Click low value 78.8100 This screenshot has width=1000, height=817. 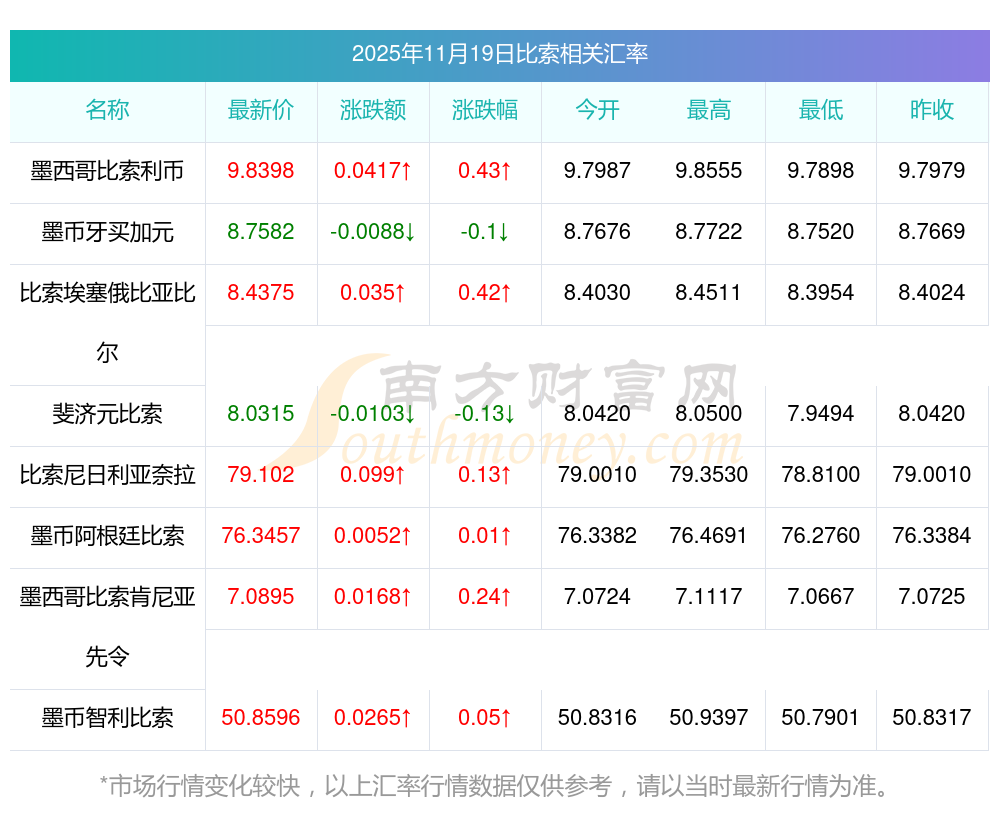coord(821,475)
